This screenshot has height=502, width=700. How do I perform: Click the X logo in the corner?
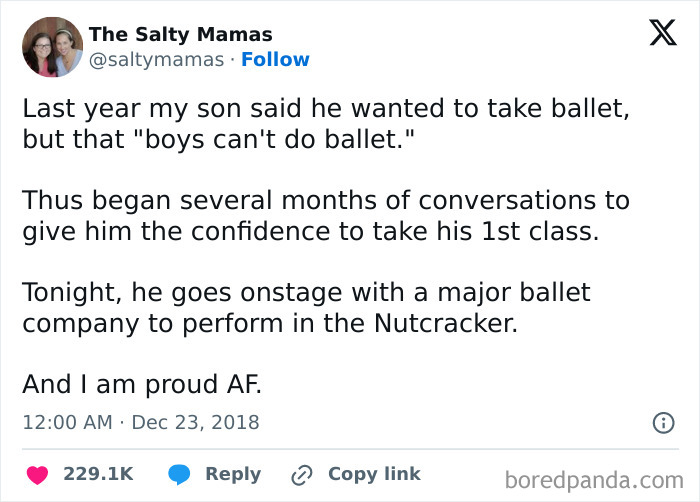pyautogui.click(x=656, y=33)
